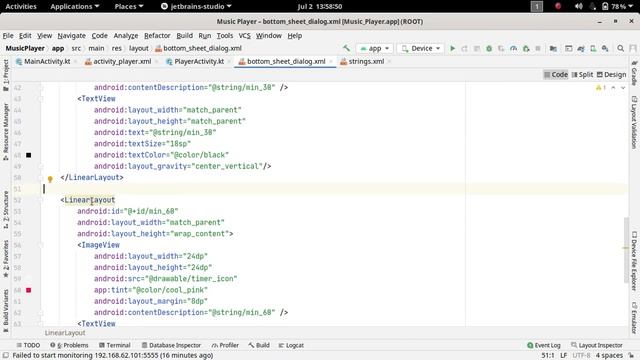
Task: Open the Resource Manager side panel
Action: (6, 131)
